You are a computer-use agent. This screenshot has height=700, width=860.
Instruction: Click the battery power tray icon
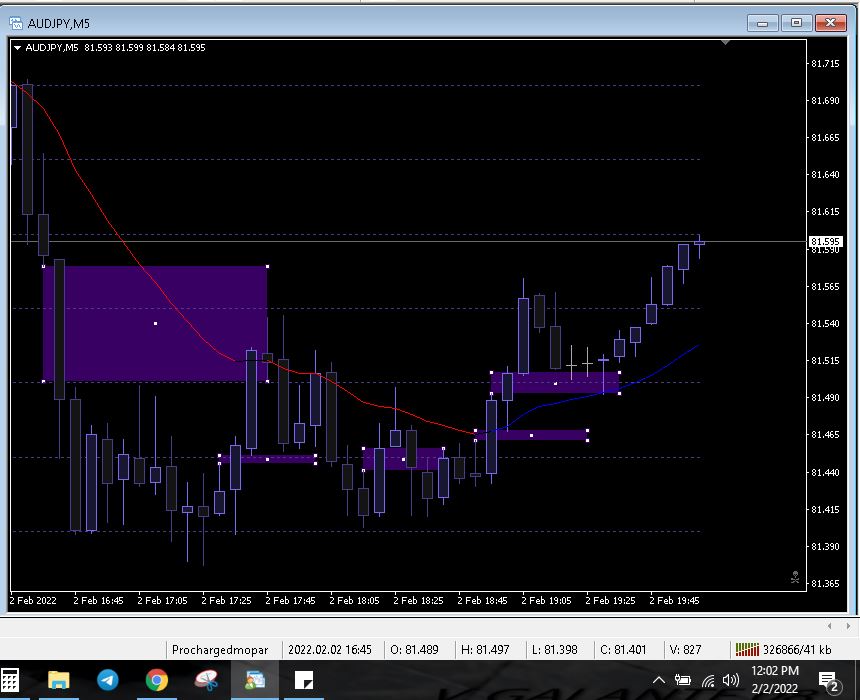(x=683, y=681)
